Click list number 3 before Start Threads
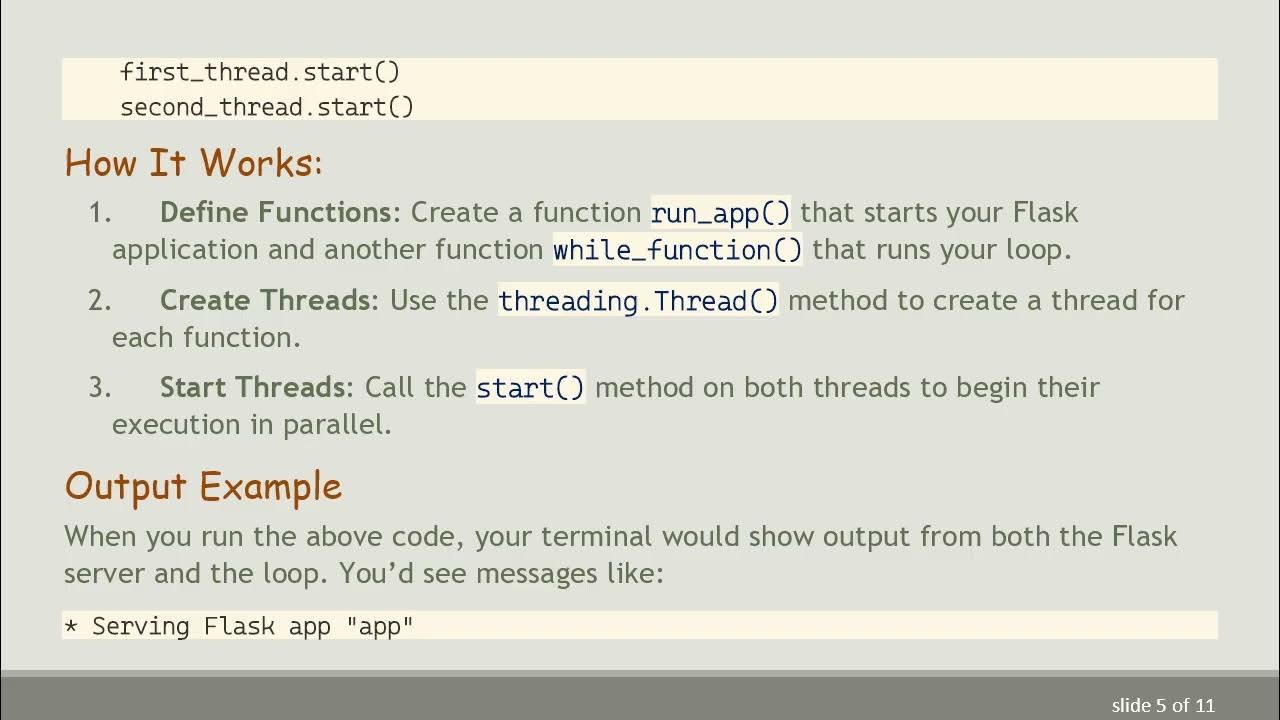The height and width of the screenshot is (720, 1280). [99, 388]
